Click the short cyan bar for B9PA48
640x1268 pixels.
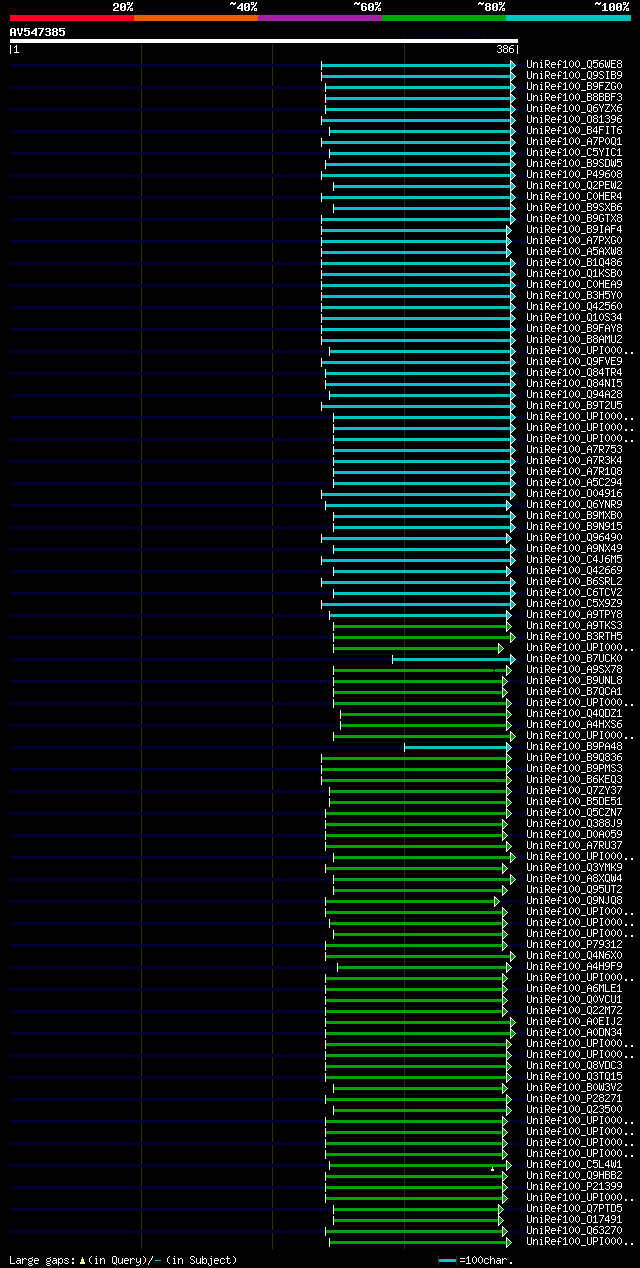coord(458,747)
